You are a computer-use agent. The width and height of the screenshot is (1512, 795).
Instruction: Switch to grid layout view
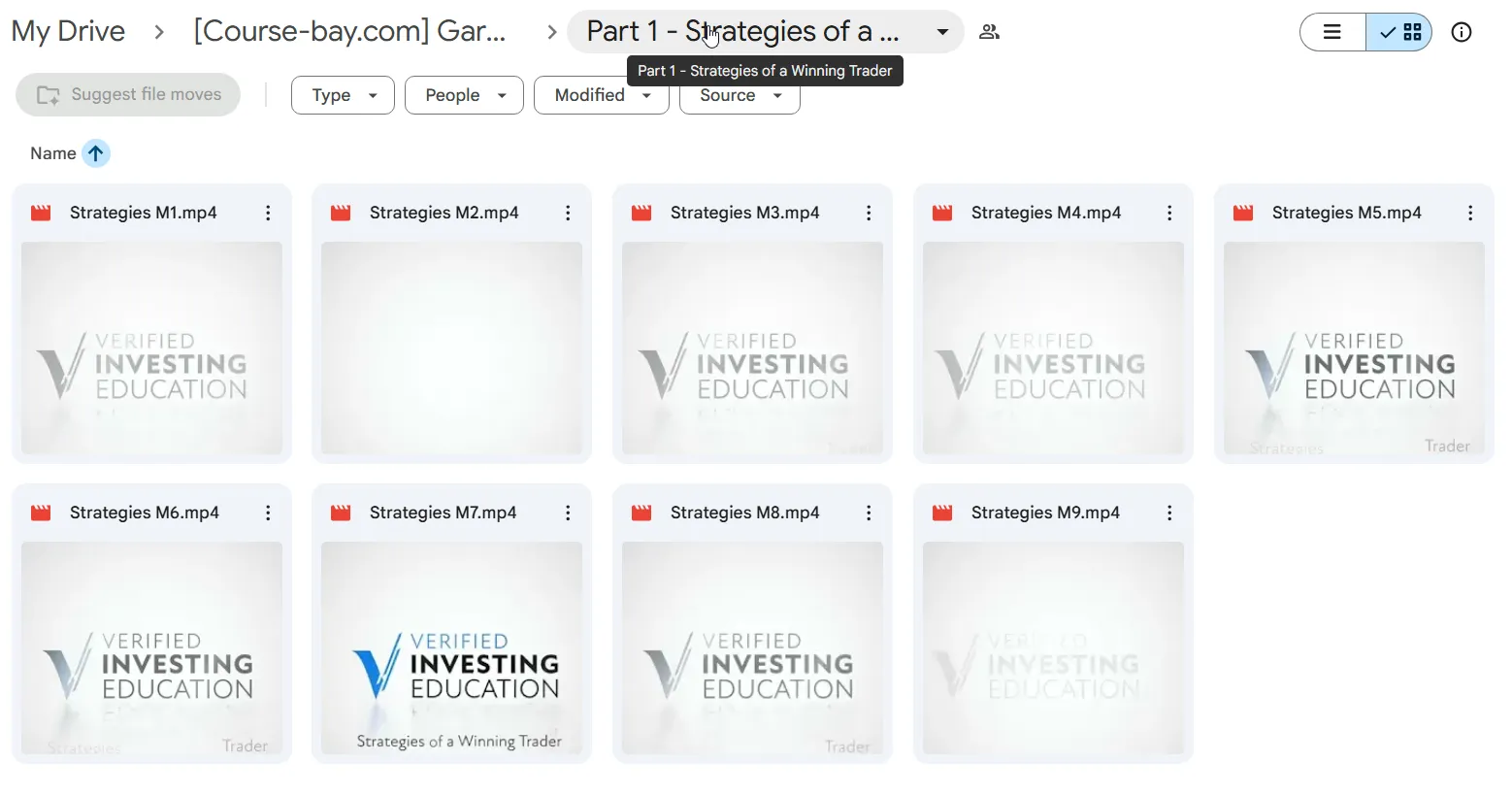tap(1399, 32)
